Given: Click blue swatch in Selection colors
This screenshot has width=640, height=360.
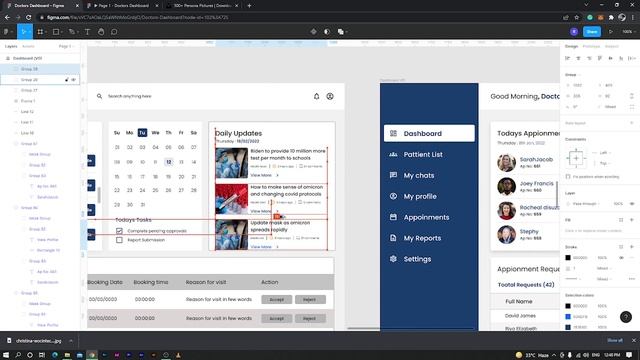Looking at the screenshot, I should [568, 316].
